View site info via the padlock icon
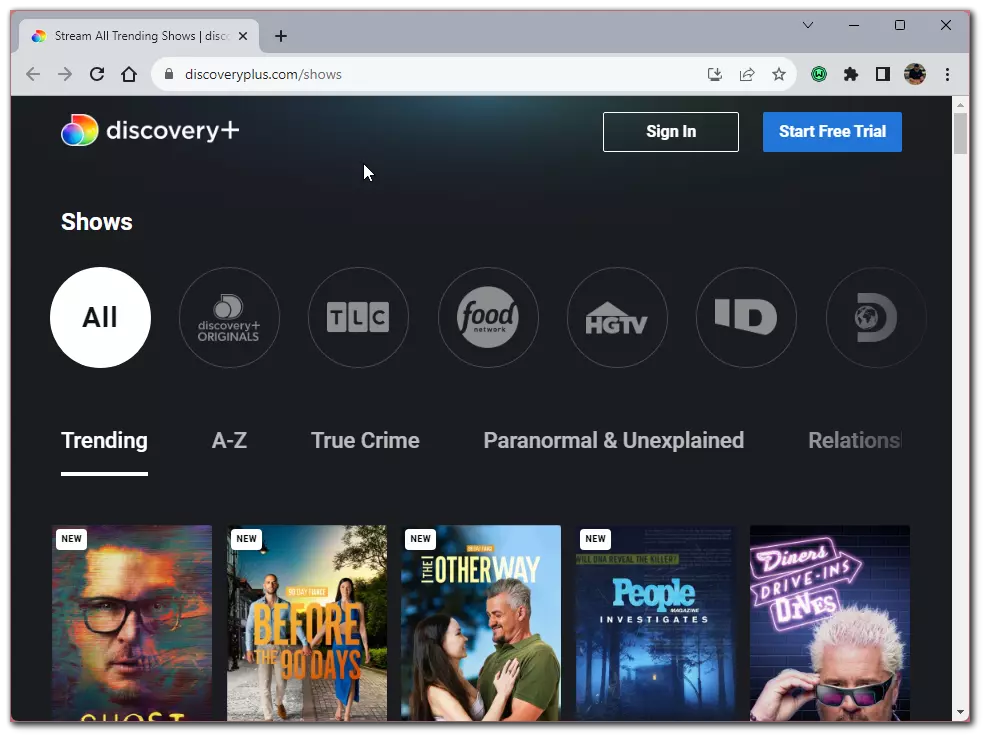 coord(169,74)
